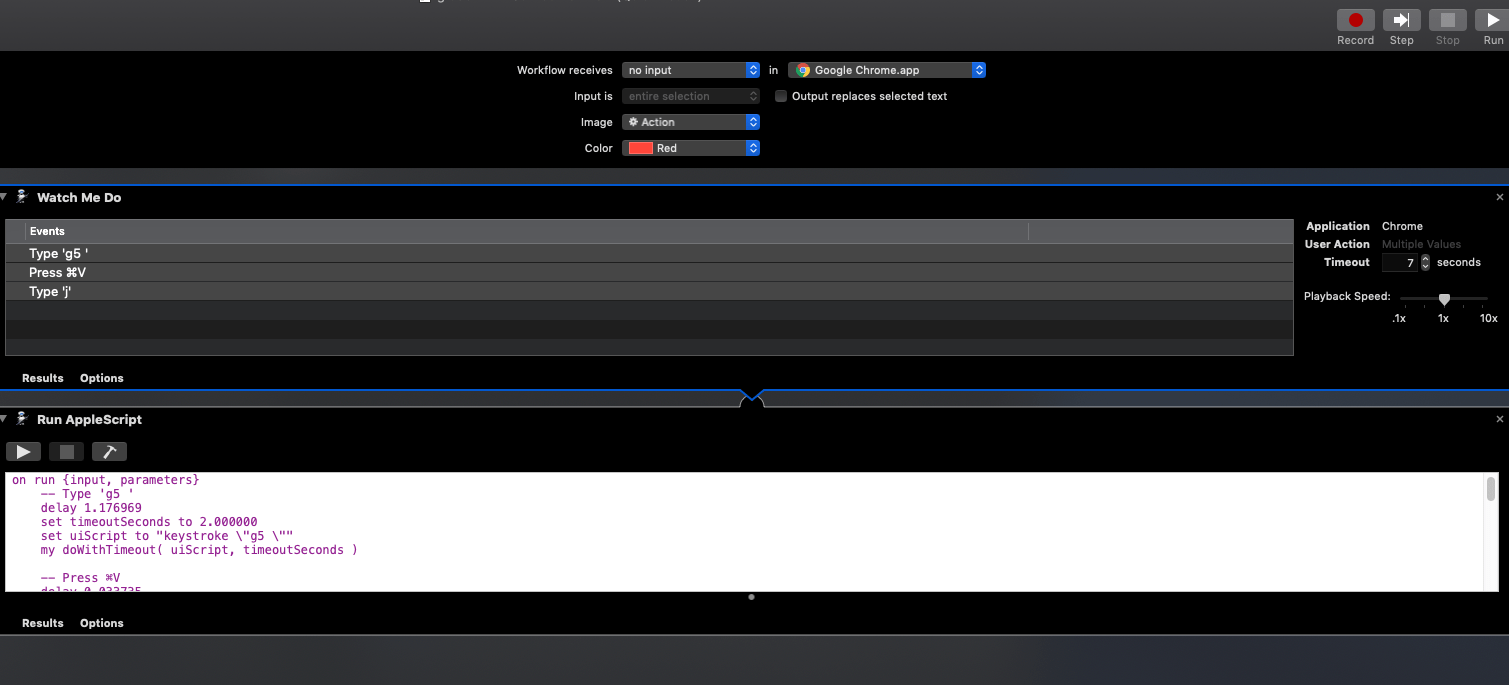This screenshot has width=1509, height=685.
Task: Close the Watch Me Do action
Action: [x=1499, y=198]
